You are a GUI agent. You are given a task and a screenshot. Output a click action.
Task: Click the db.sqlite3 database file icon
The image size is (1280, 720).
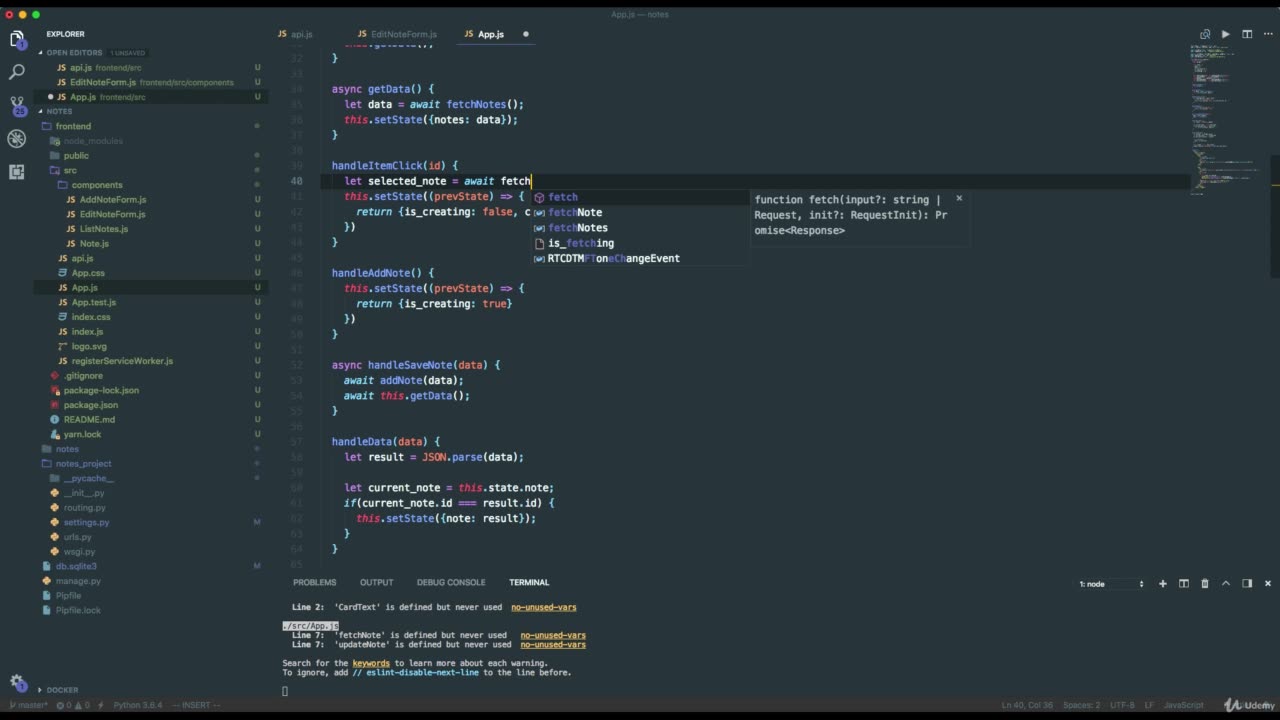(x=47, y=566)
